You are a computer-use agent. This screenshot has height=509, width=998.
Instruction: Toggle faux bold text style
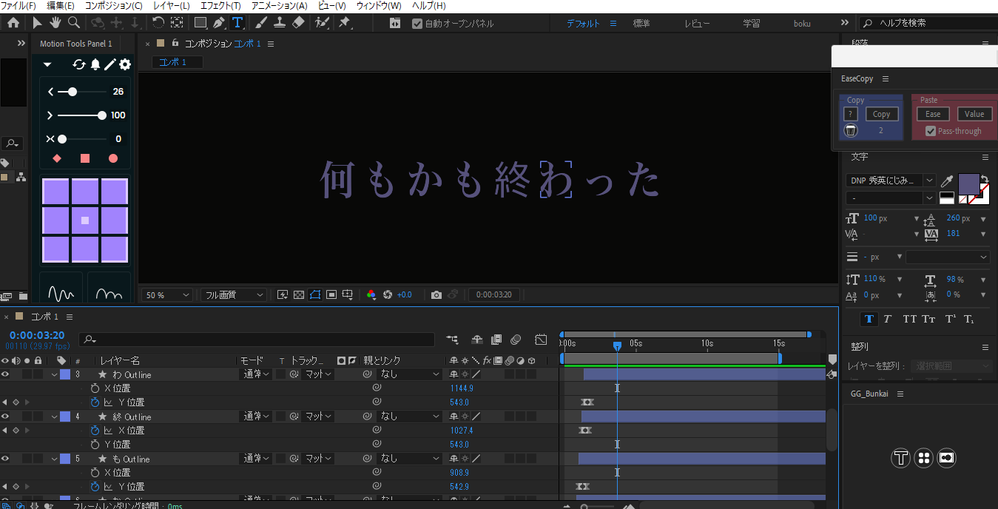[x=869, y=318]
